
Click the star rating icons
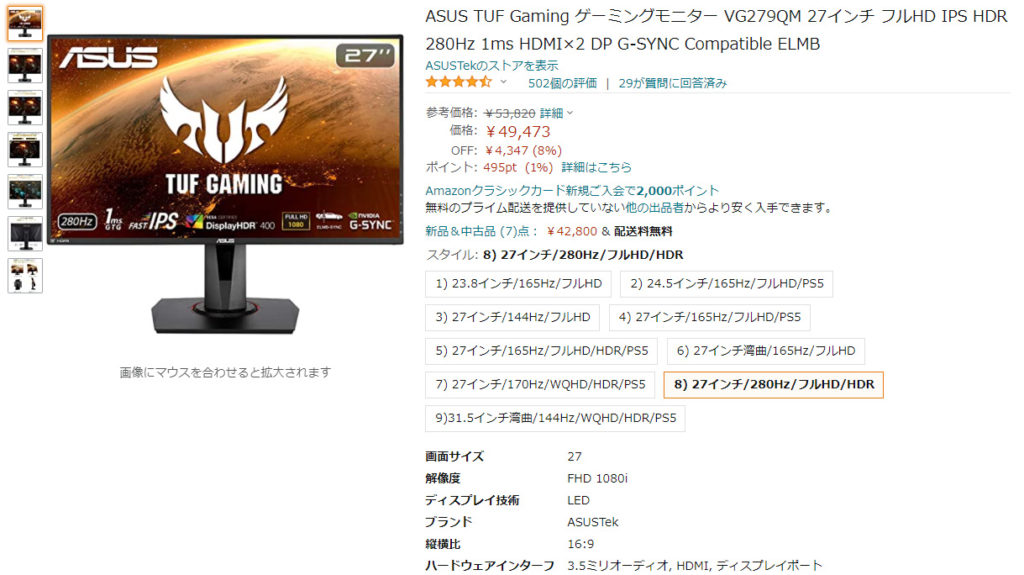coord(458,82)
